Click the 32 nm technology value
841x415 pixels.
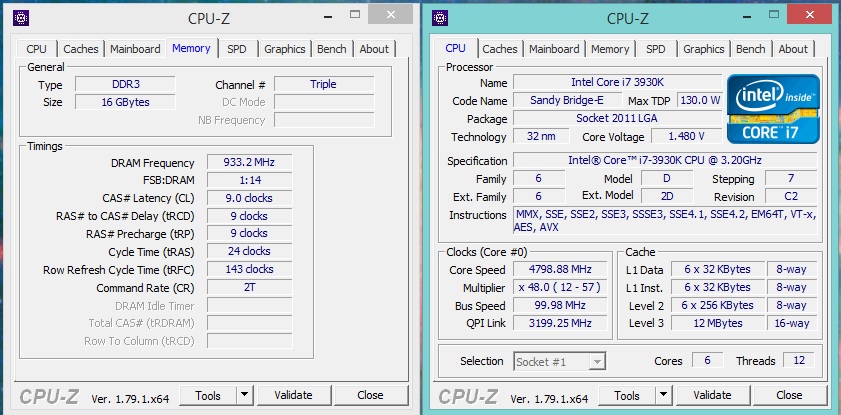tap(541, 136)
